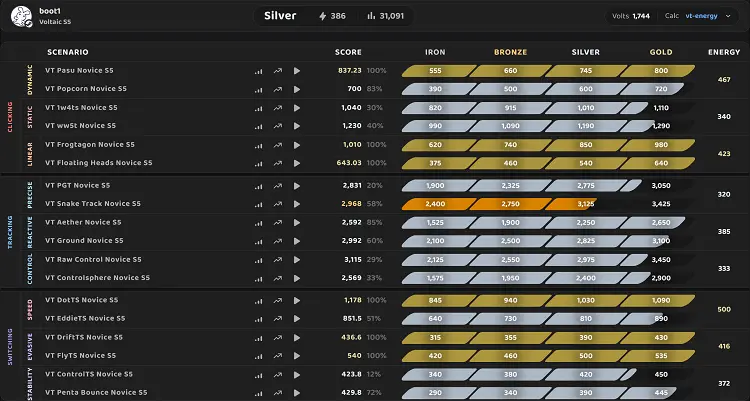
Task: Open leaderboard for VT Raw Control Novice S5
Action: pos(259,259)
